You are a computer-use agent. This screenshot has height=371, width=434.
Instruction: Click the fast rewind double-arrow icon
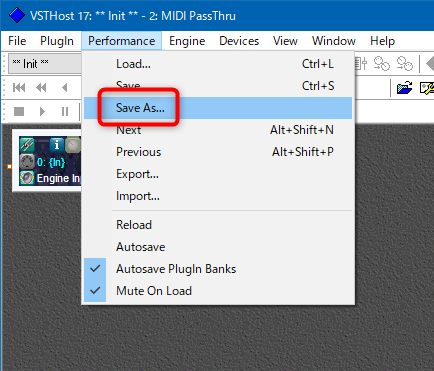(41, 88)
